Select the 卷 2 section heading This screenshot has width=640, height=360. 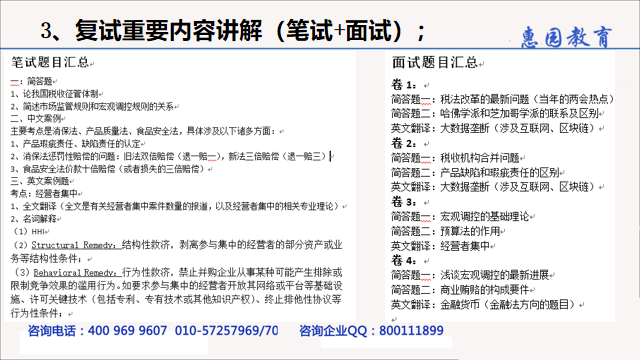[404, 143]
